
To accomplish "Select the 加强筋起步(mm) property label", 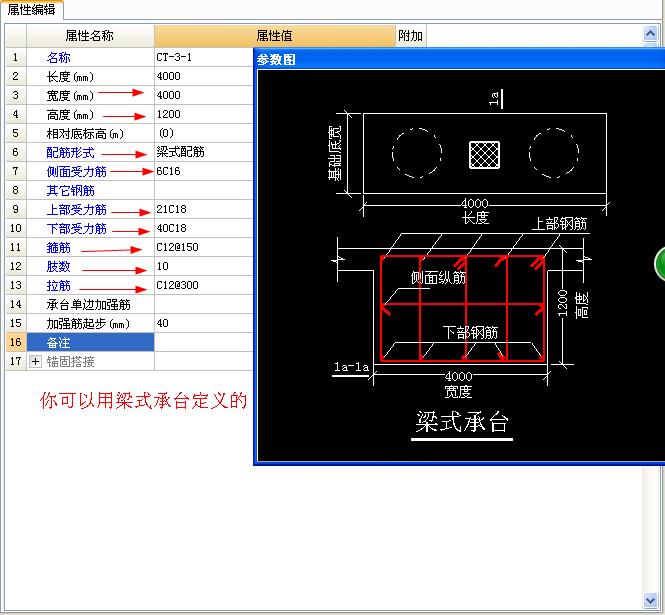I will pyautogui.click(x=88, y=324).
